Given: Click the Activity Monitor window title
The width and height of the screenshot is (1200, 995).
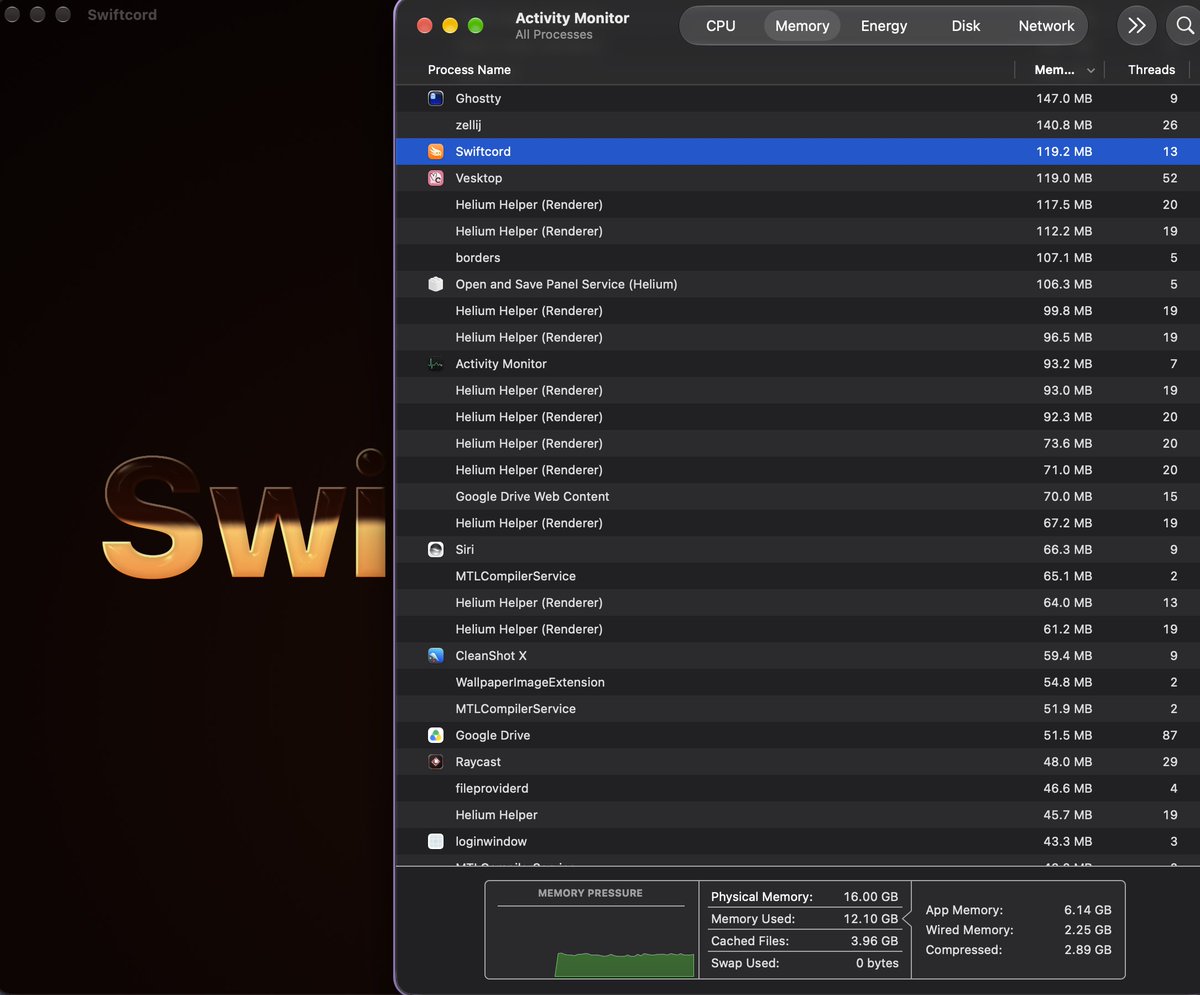Looking at the screenshot, I should click(572, 18).
